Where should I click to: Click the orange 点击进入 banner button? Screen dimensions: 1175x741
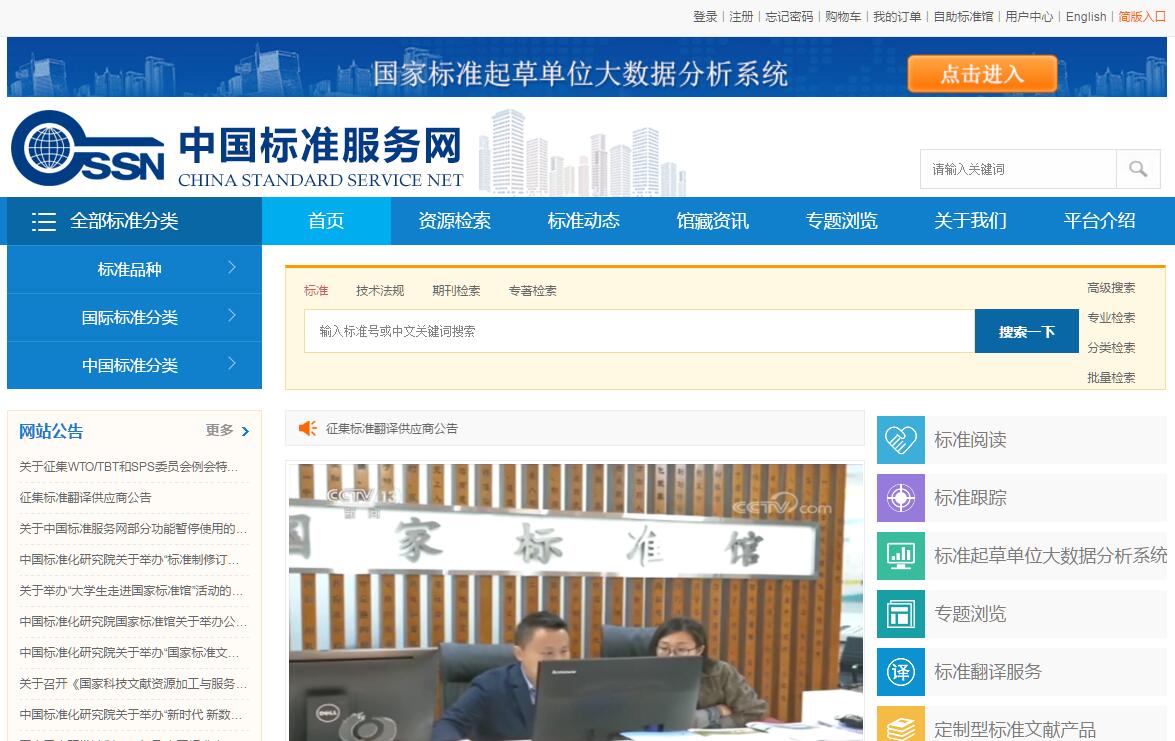(x=982, y=74)
